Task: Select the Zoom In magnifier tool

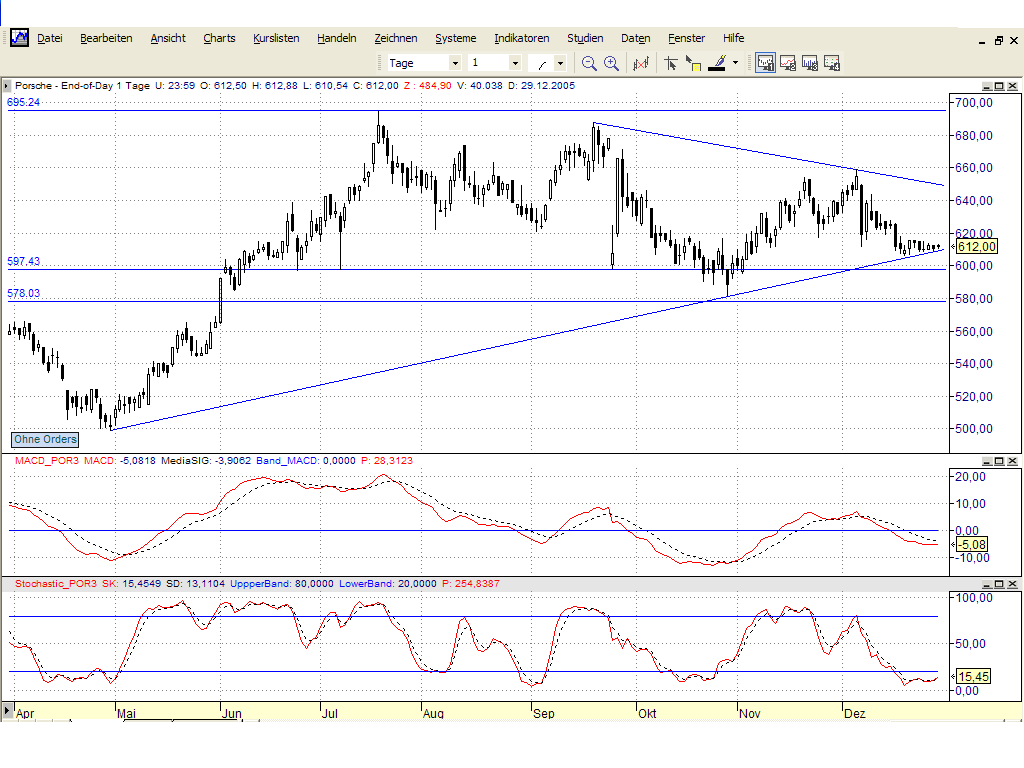Action: (x=610, y=62)
